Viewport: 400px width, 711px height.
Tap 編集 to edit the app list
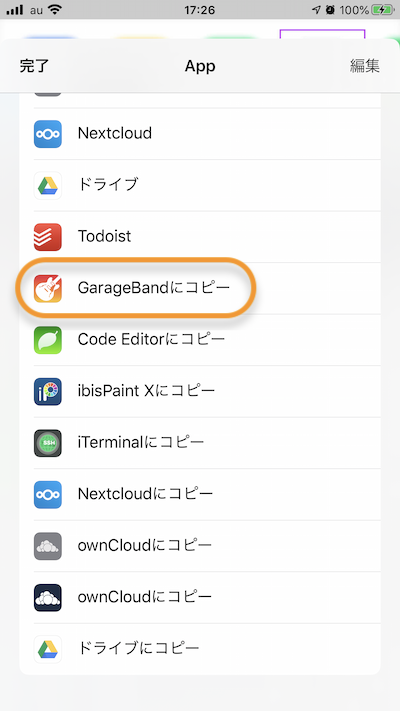click(x=365, y=66)
